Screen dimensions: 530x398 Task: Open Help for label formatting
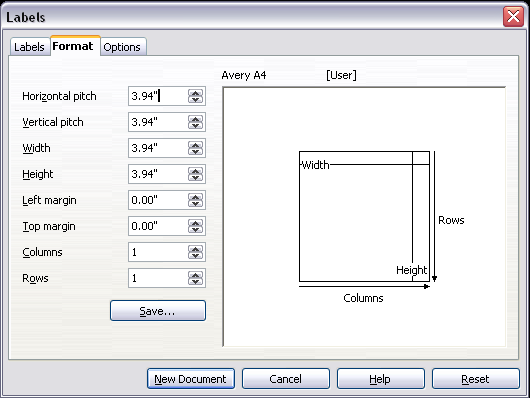381,379
